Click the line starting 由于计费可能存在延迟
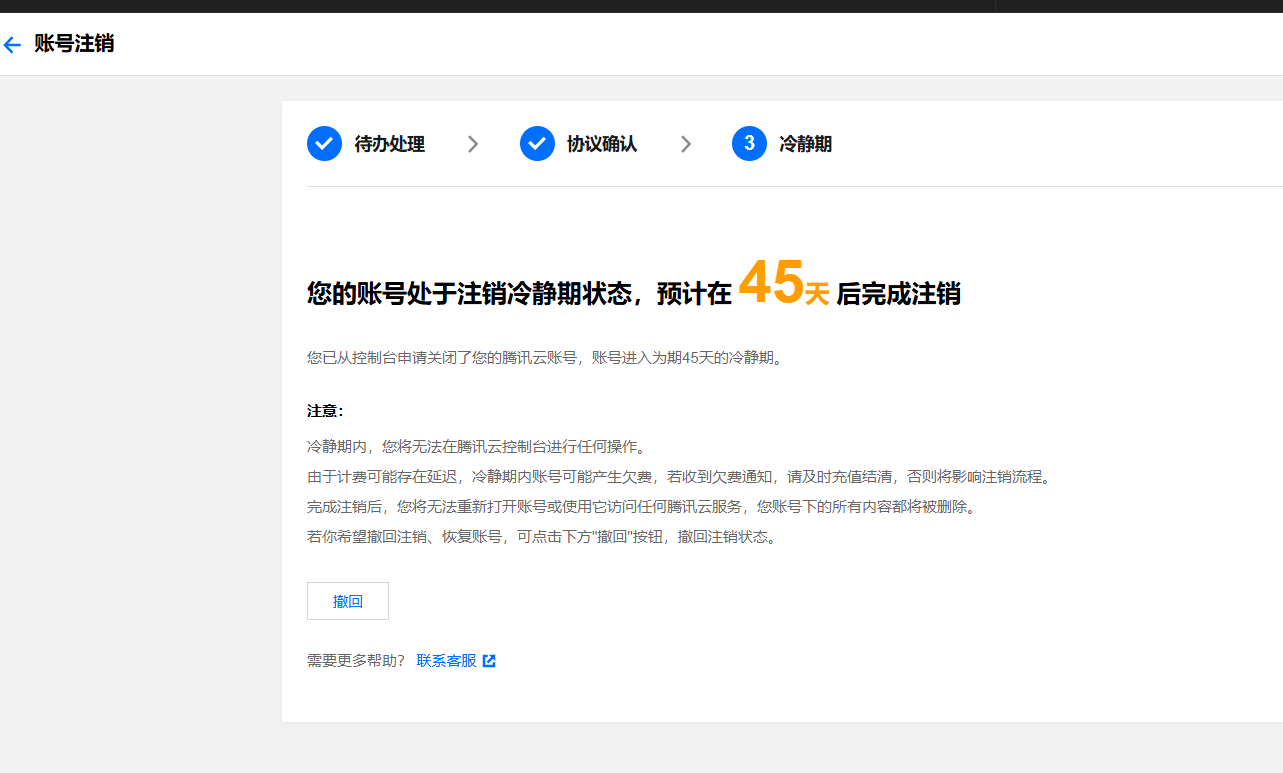 pos(681,477)
